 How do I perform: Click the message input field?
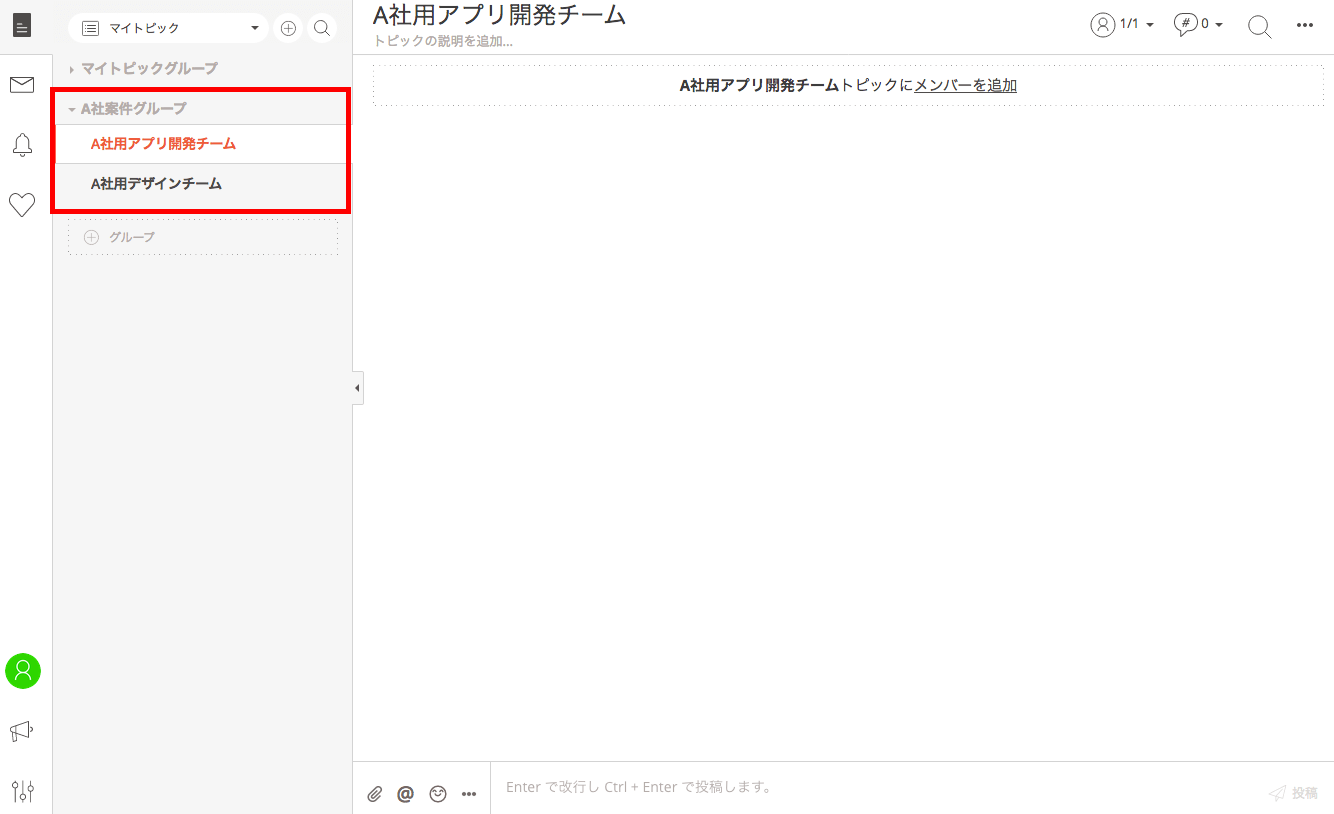point(880,788)
